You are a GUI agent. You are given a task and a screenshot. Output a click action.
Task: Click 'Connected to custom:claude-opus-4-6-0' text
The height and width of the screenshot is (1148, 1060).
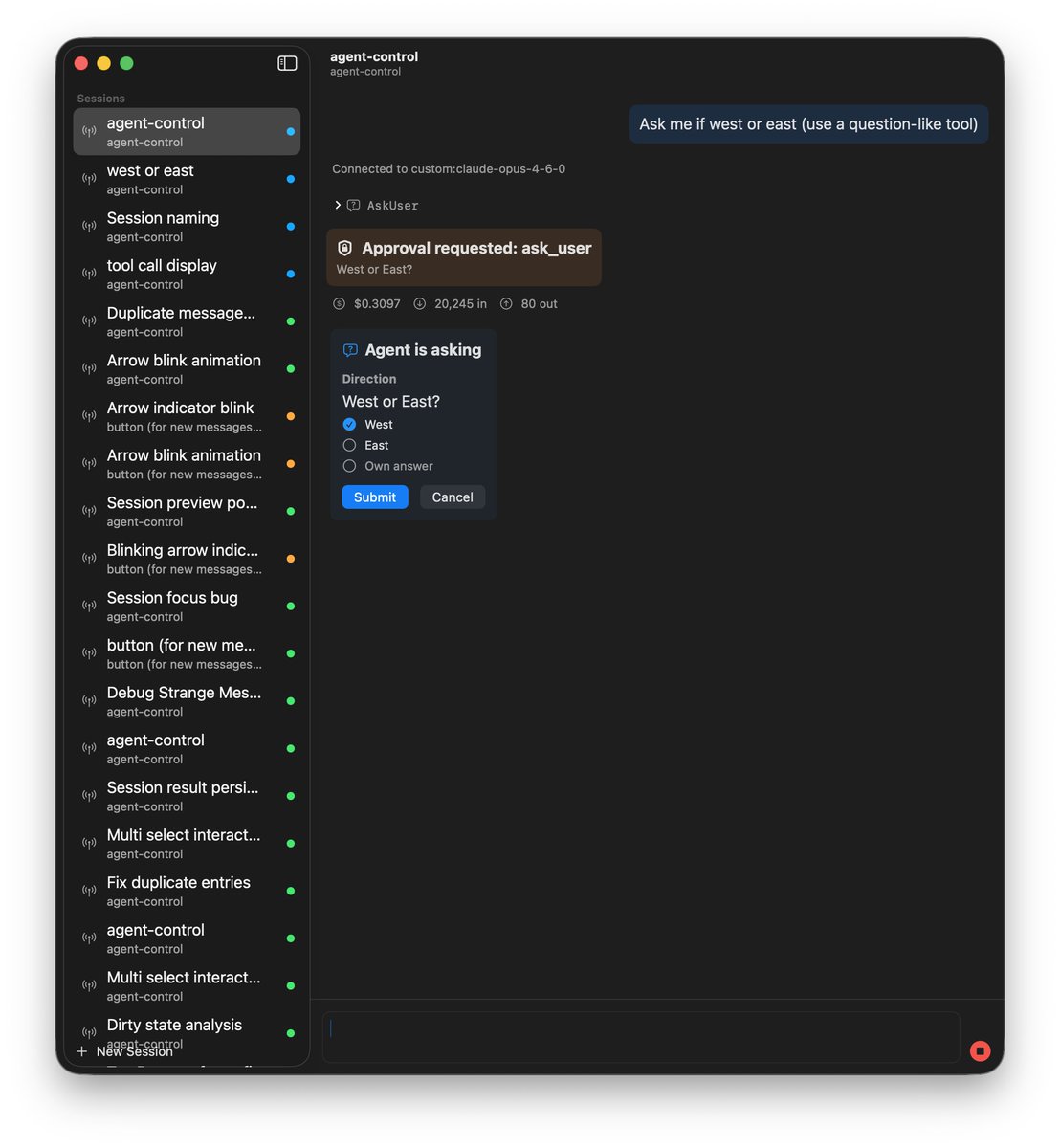pyautogui.click(x=449, y=169)
